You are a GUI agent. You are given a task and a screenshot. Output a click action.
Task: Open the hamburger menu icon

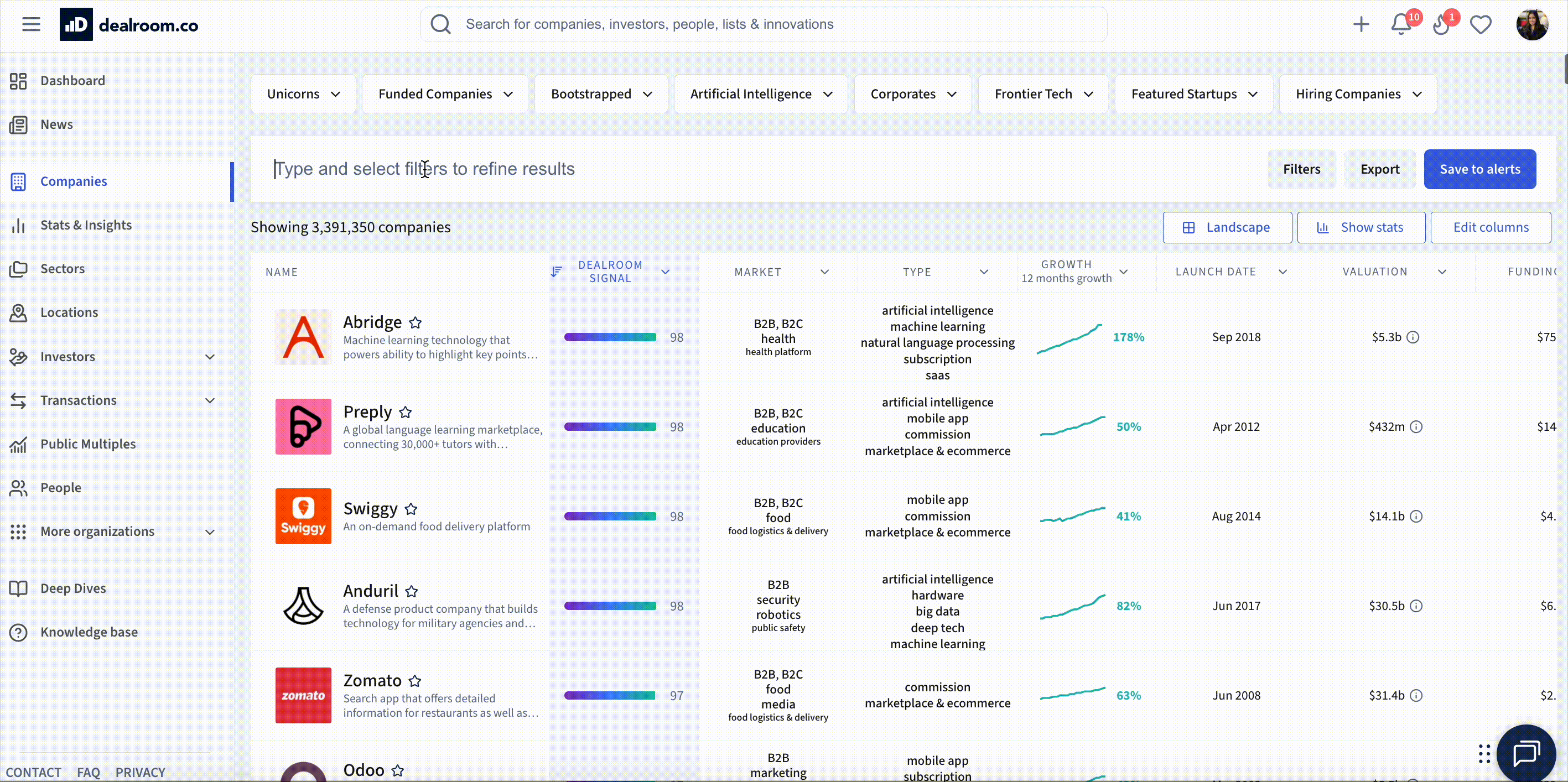click(x=31, y=24)
